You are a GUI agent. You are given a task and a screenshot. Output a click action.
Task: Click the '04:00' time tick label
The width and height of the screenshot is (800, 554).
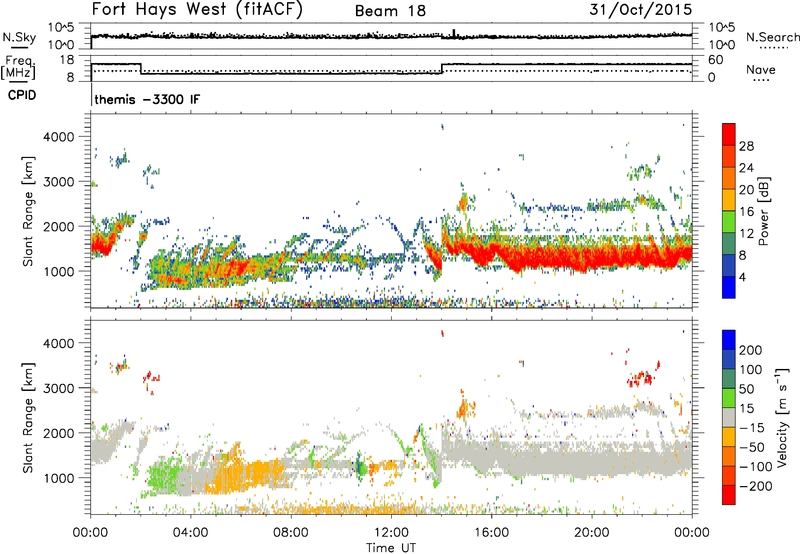[190, 533]
